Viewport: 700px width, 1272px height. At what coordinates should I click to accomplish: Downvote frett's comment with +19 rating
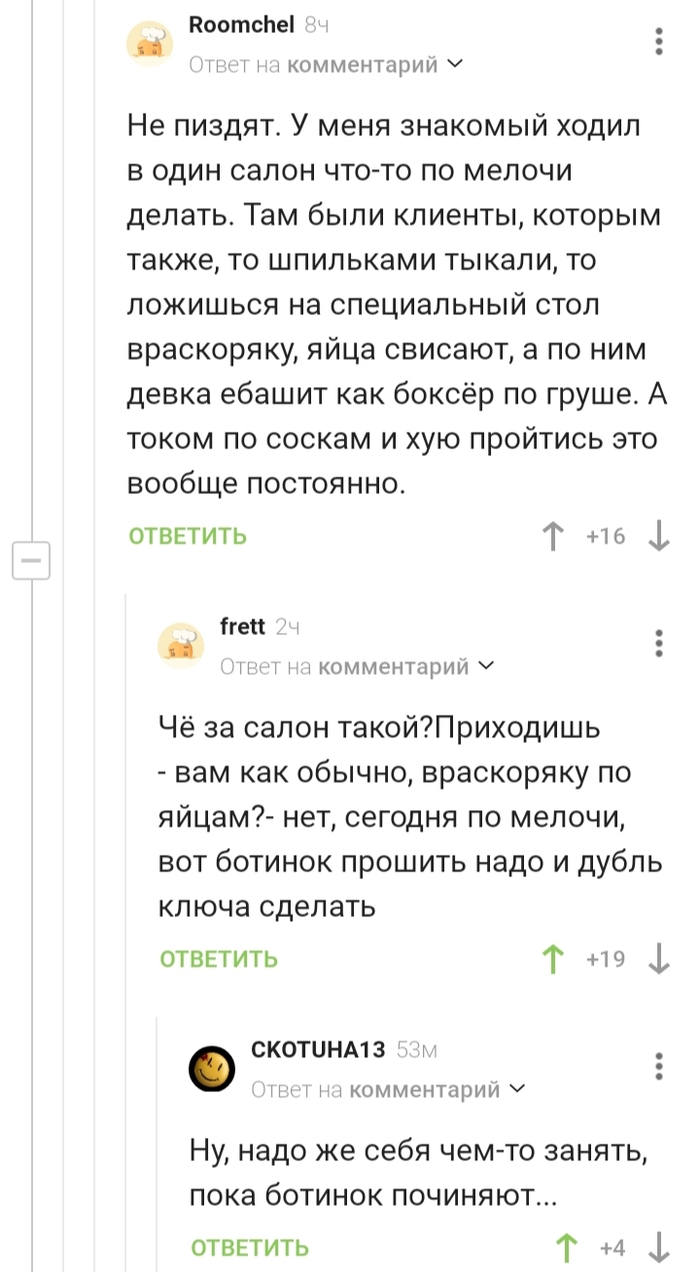(658, 960)
